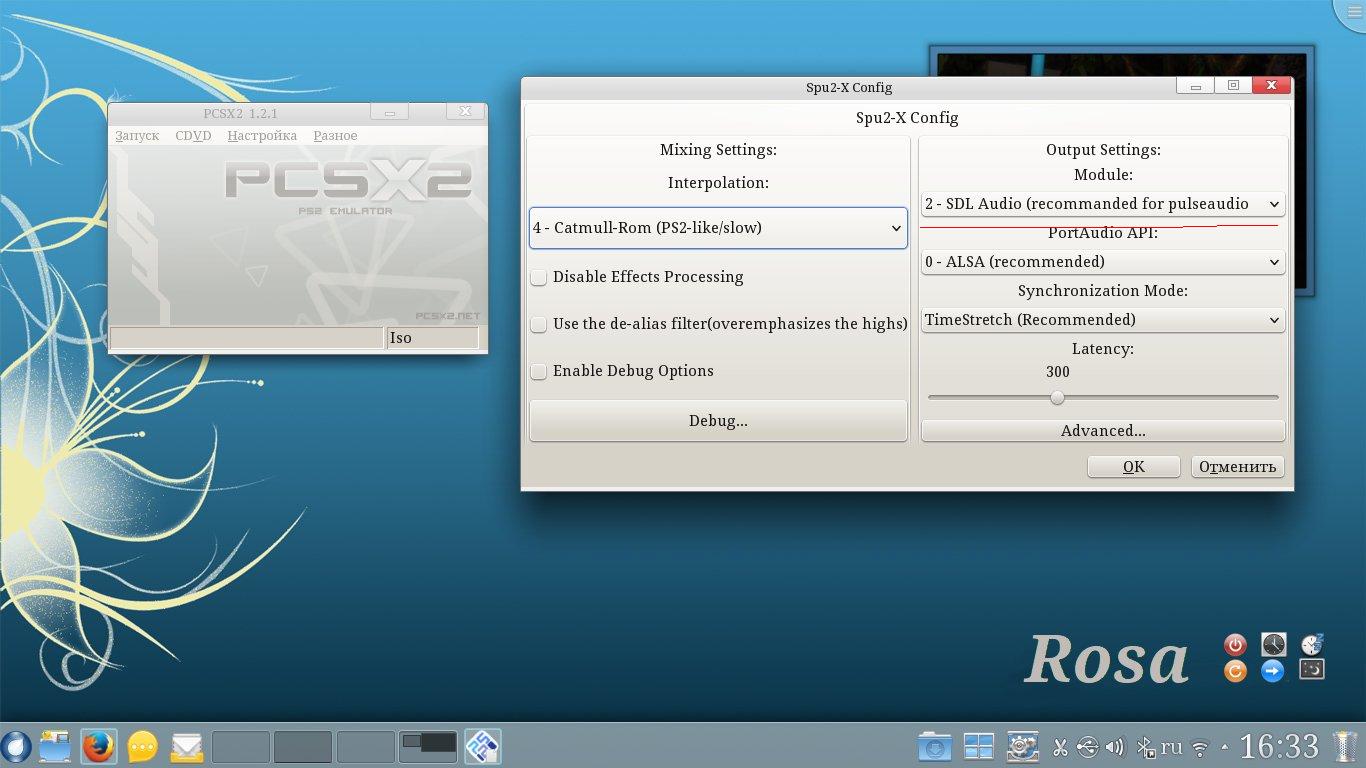Open the CDVD menu in PCSX2

point(193,136)
